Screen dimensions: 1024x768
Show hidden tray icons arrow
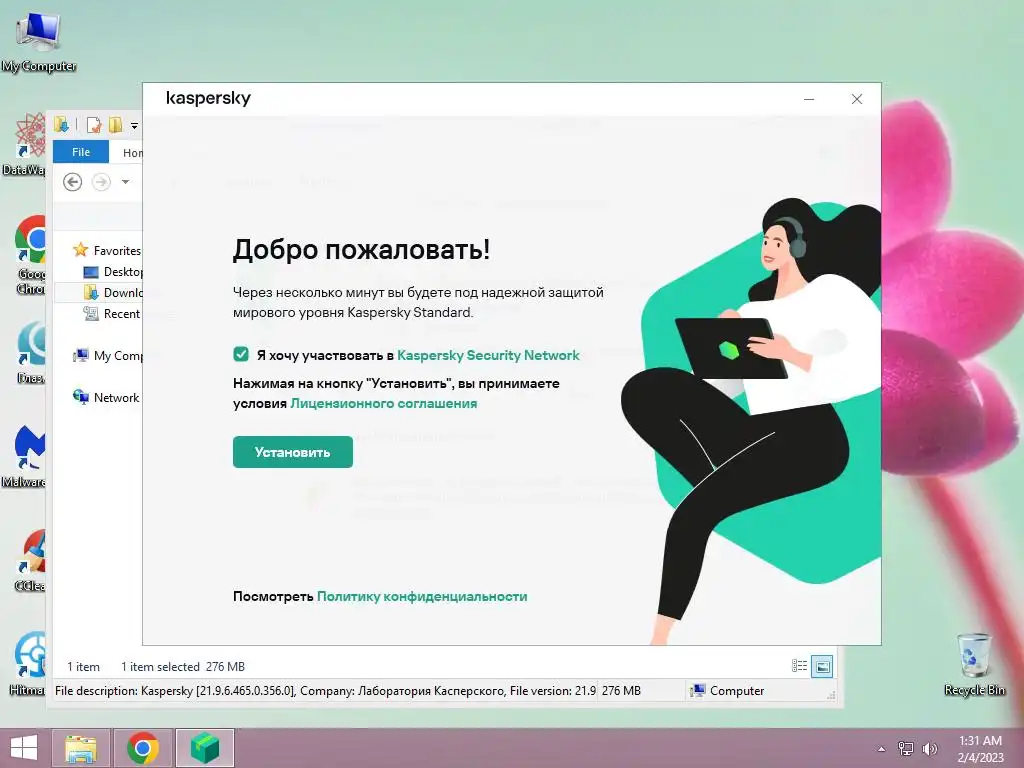pyautogui.click(x=882, y=749)
